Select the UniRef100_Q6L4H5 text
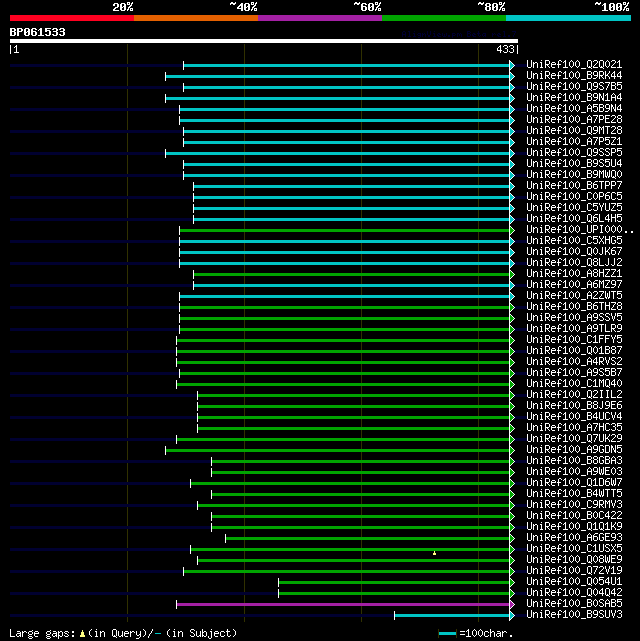The height and width of the screenshot is (641, 640). click(574, 219)
